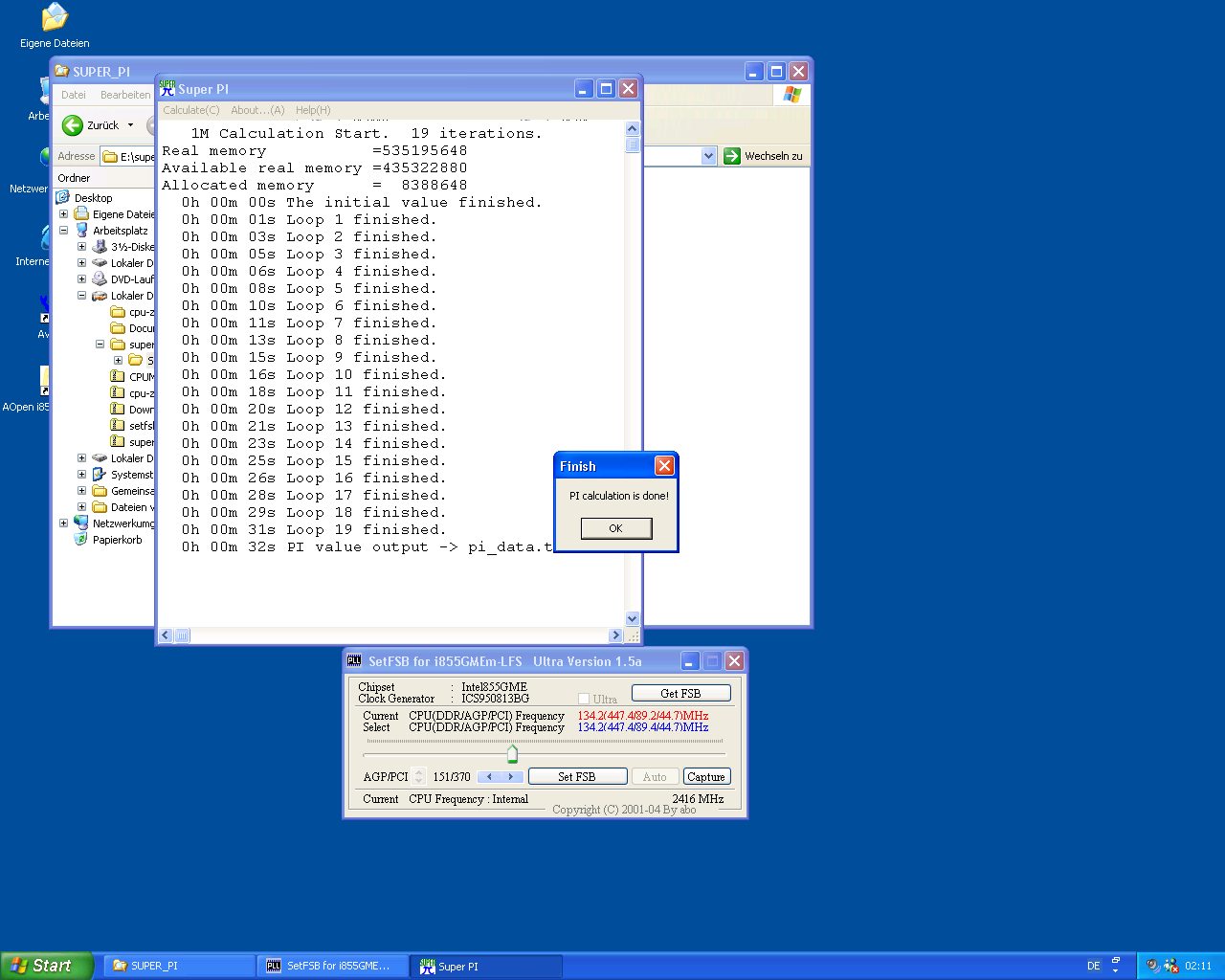
Task: Select the Papierkorb recycle bin icon
Action: pyautogui.click(x=81, y=539)
